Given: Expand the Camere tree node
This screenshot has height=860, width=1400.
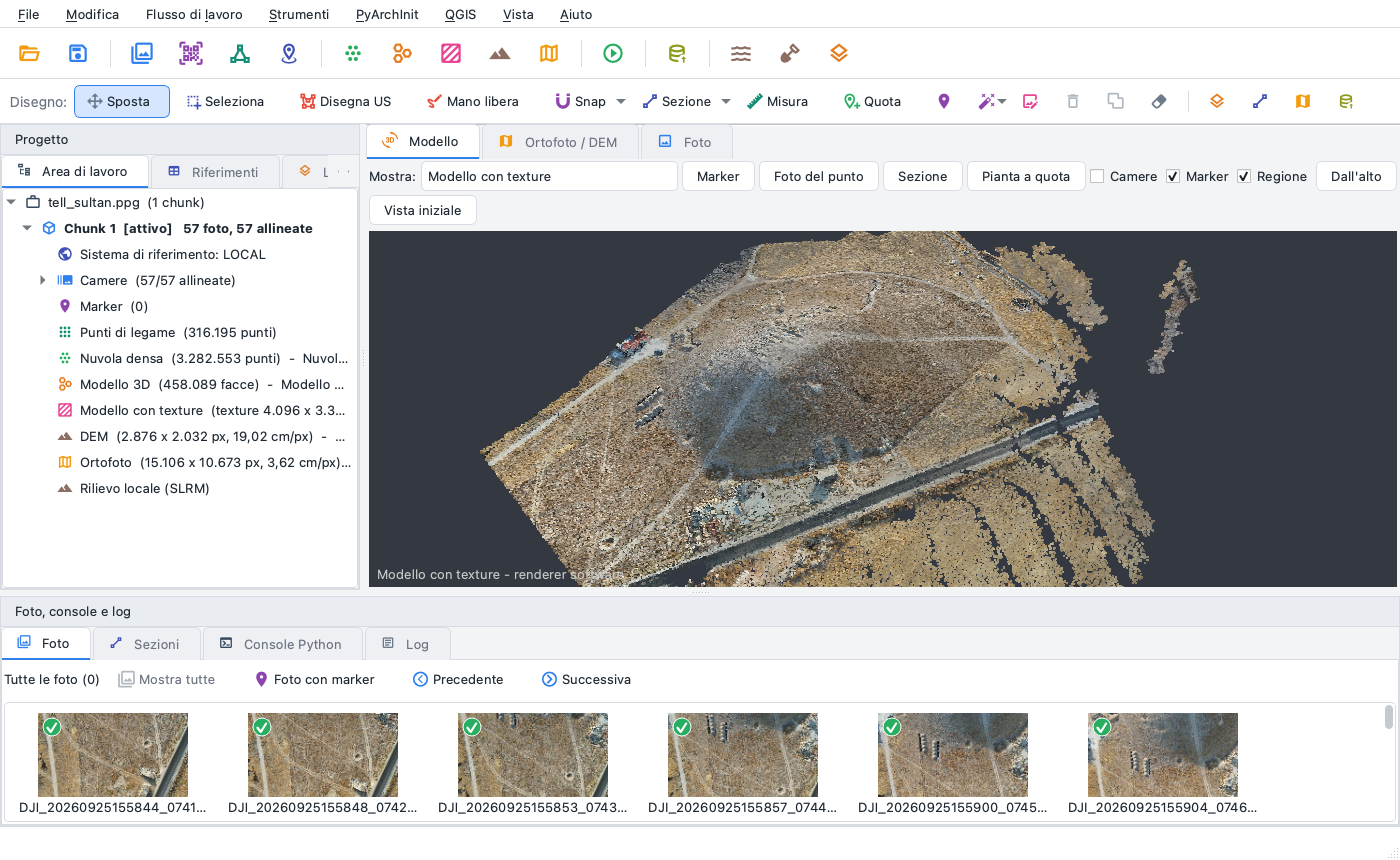Looking at the screenshot, I should (x=43, y=280).
